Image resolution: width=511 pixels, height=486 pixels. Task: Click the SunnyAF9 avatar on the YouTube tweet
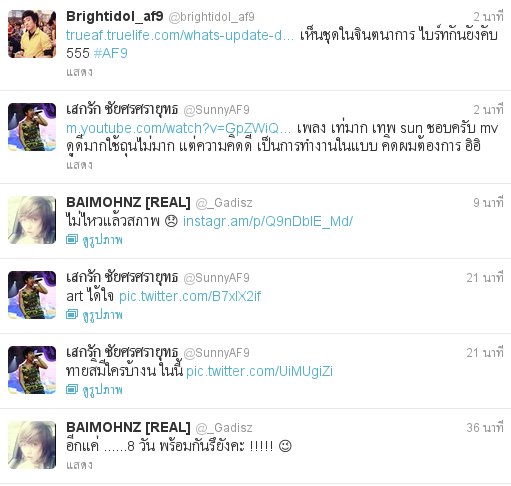click(x=32, y=127)
